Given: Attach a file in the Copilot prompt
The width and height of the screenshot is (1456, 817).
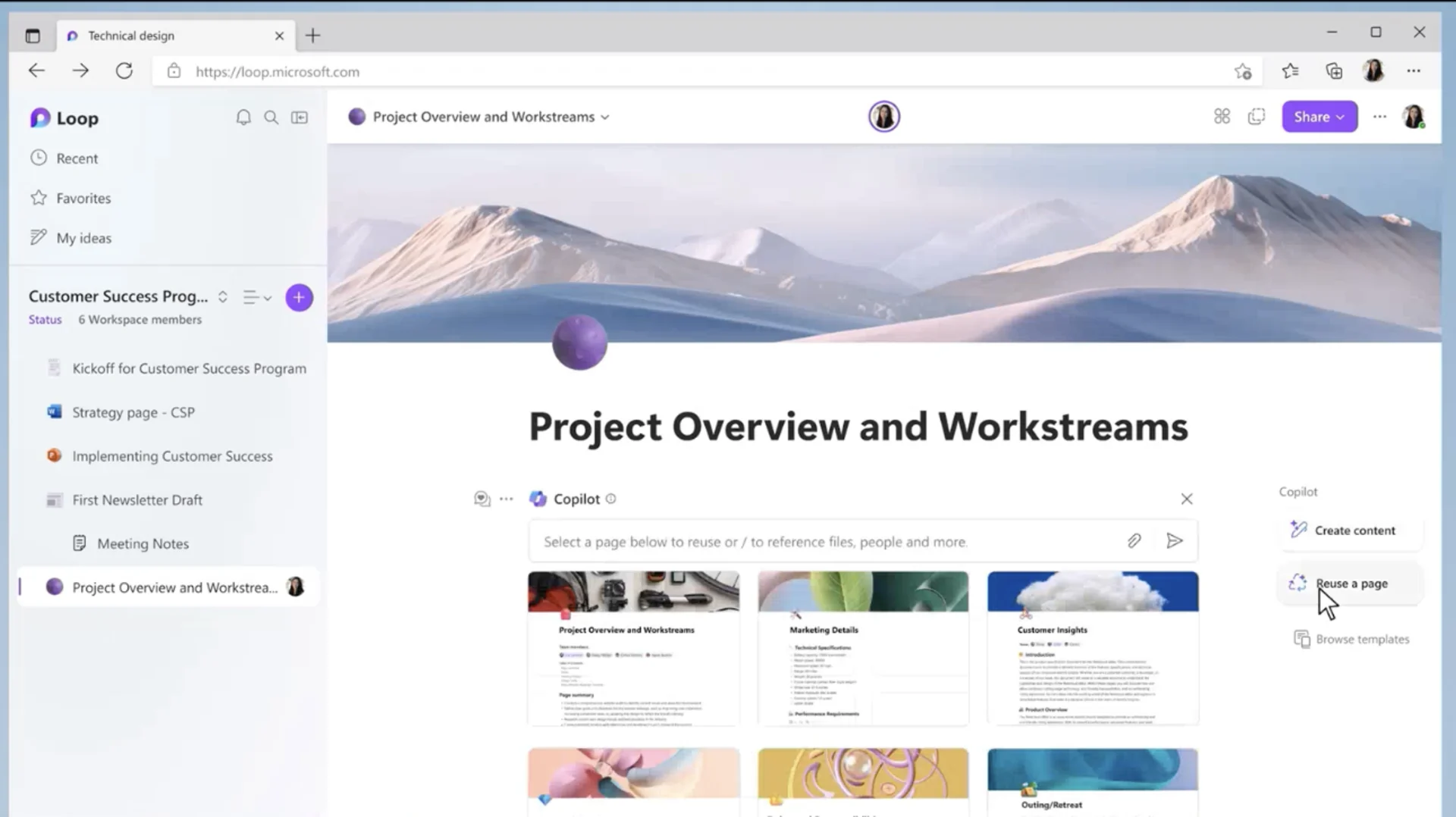Looking at the screenshot, I should point(1134,541).
